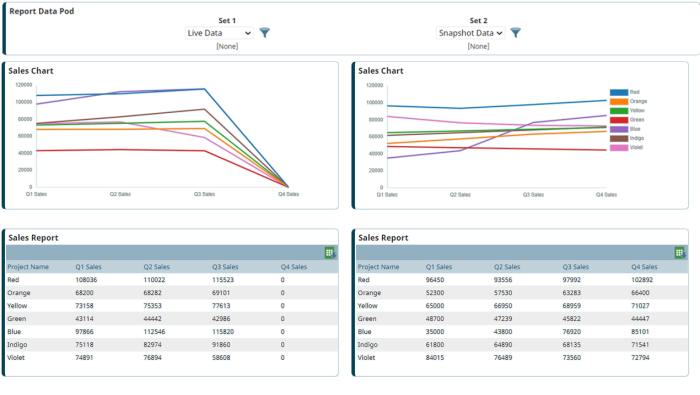The width and height of the screenshot is (700, 395).
Task: Select the Violet row in right Sales Report
Action: 522,358
